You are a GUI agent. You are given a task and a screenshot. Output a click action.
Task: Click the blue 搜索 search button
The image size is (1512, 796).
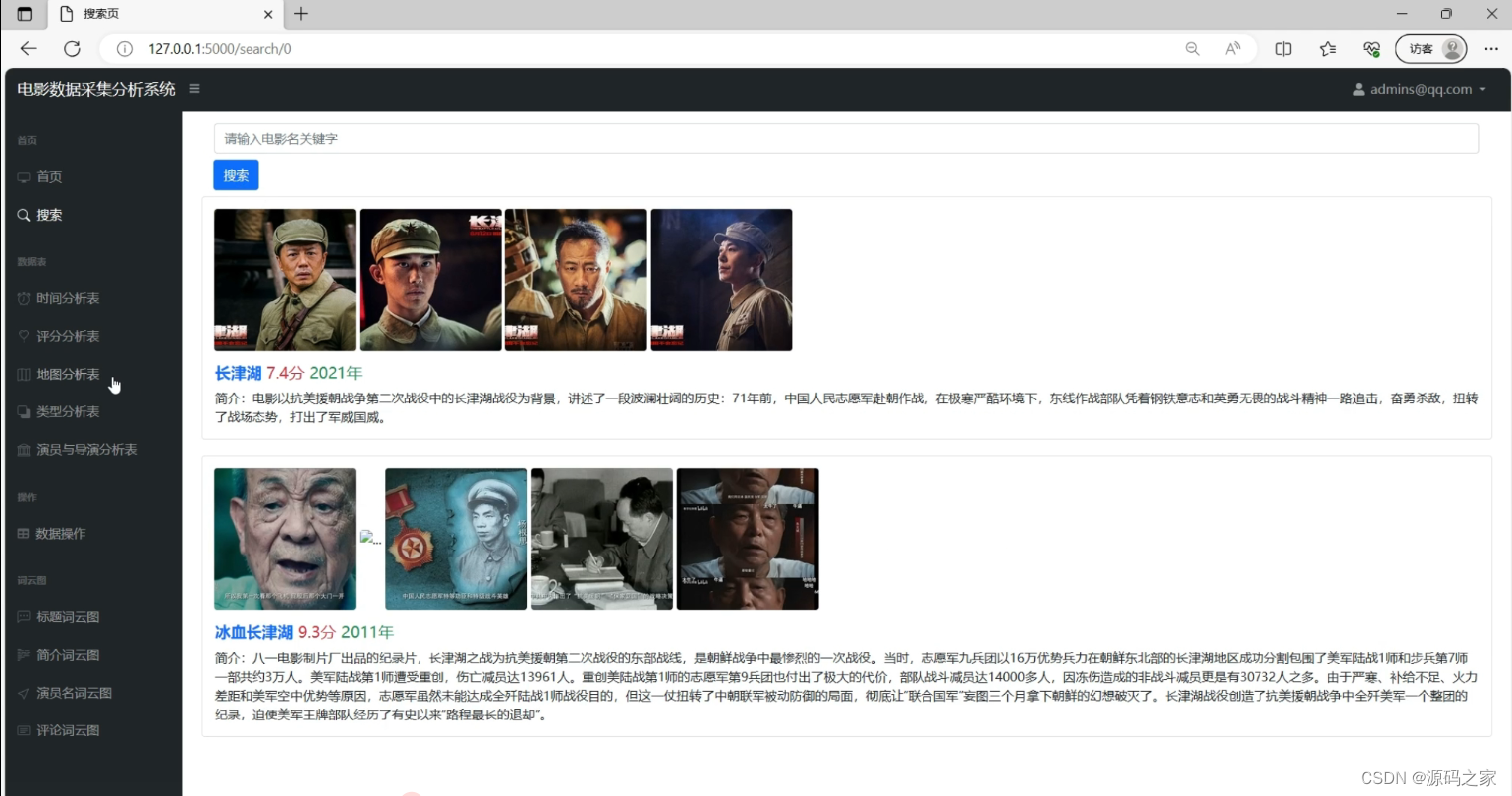click(x=236, y=175)
